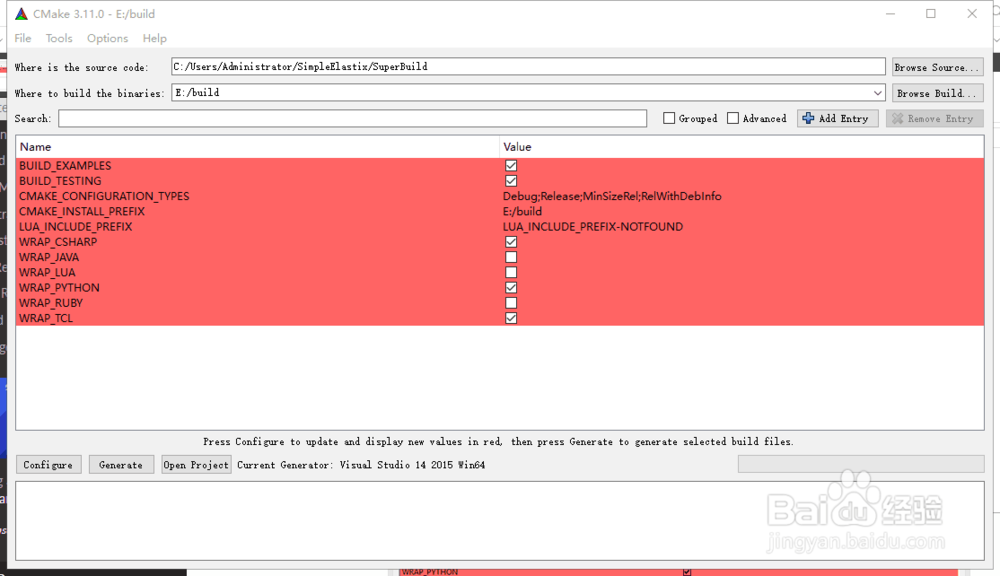Click the Open Project button
This screenshot has width=1000, height=576.
click(x=196, y=464)
